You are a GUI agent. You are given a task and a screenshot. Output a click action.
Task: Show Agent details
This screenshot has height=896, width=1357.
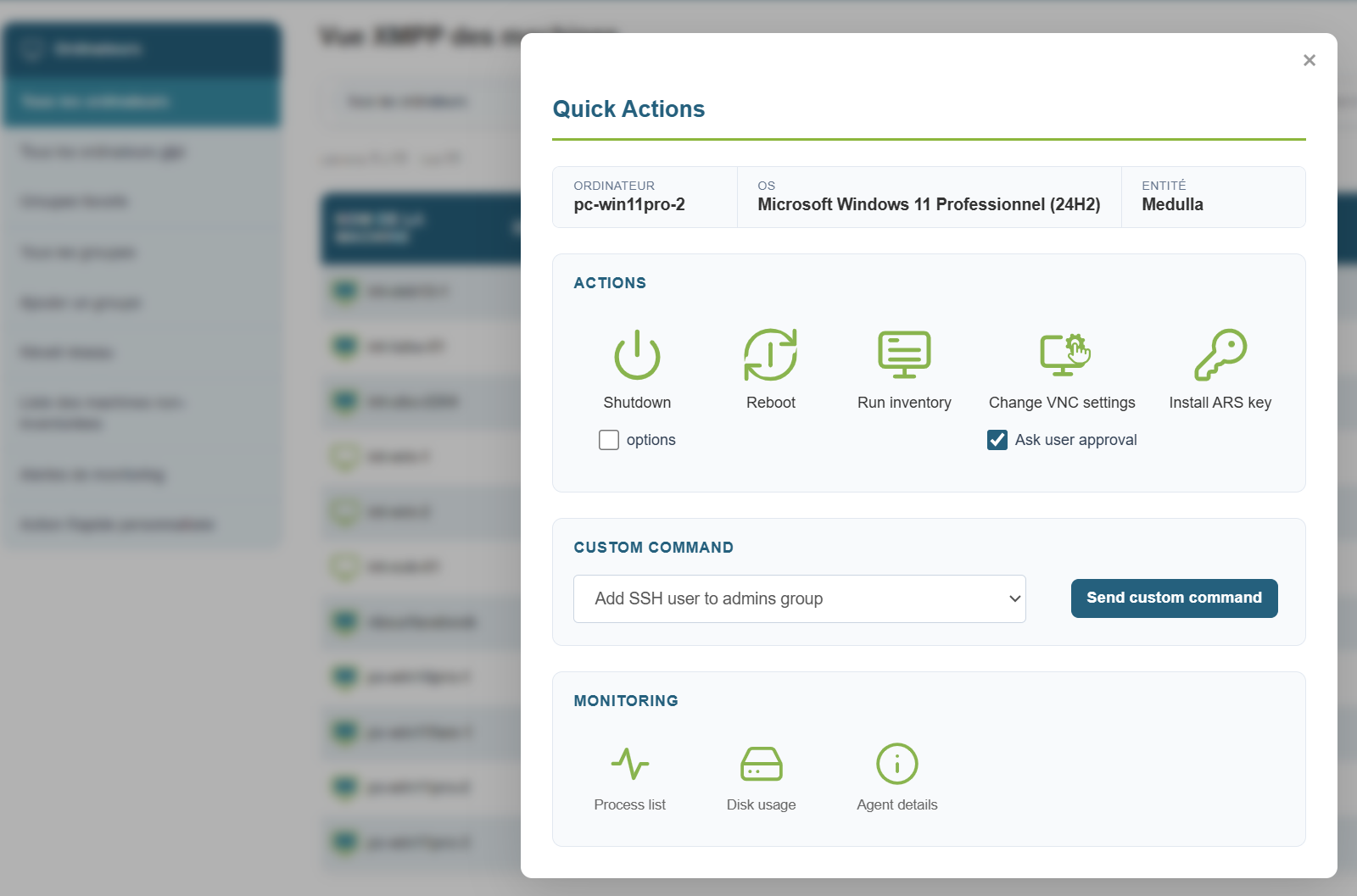896,764
